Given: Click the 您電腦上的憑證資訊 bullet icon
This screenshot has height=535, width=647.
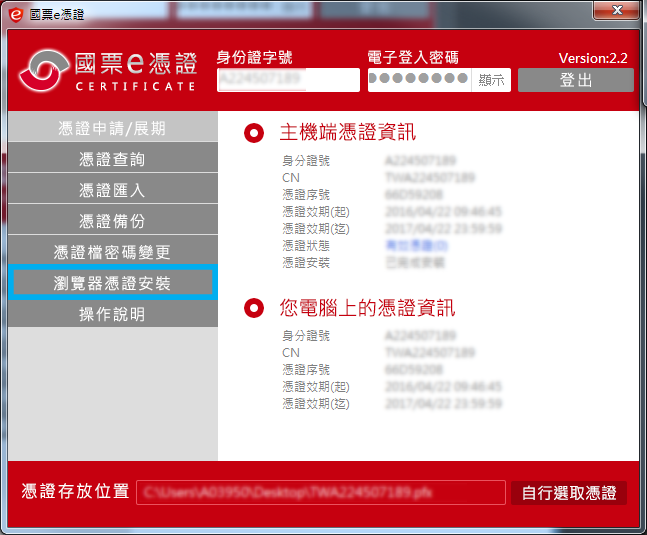Looking at the screenshot, I should coord(254,308).
